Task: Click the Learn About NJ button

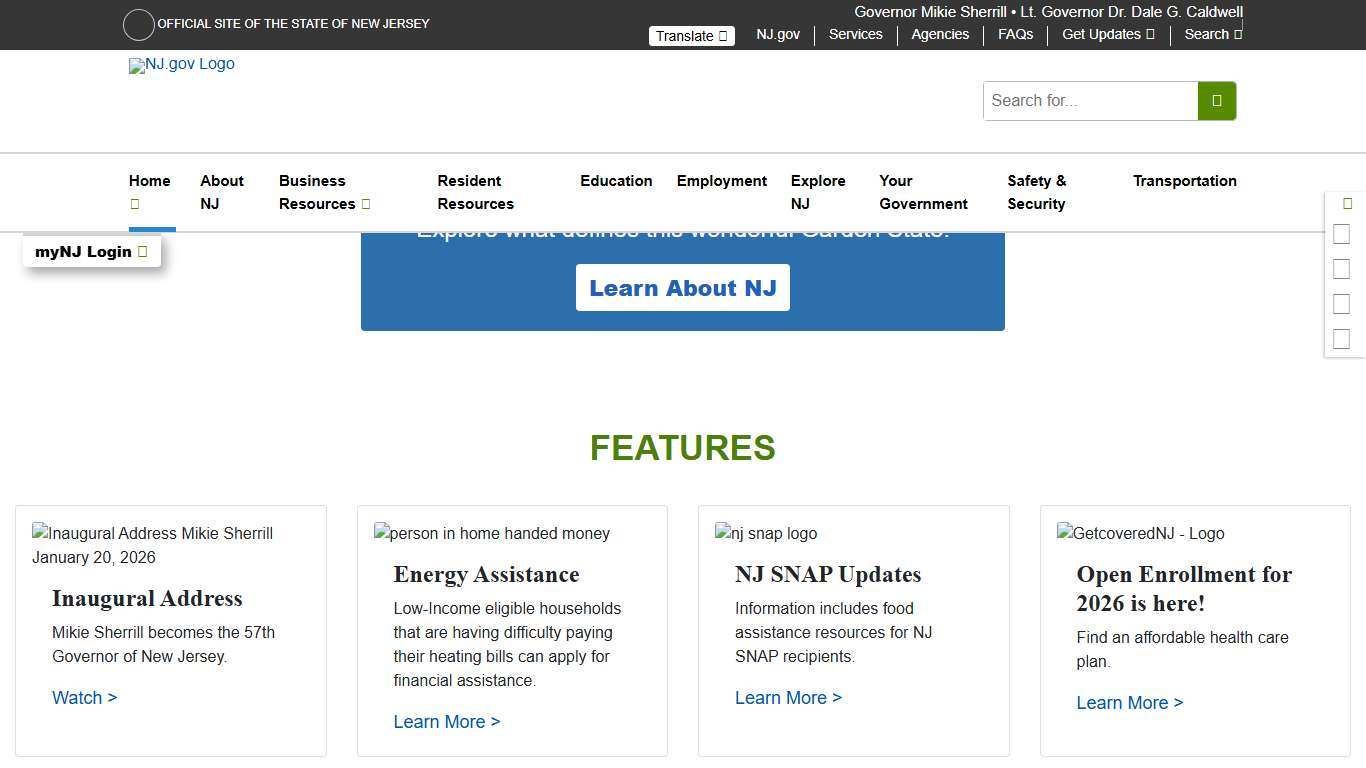Action: [x=683, y=287]
